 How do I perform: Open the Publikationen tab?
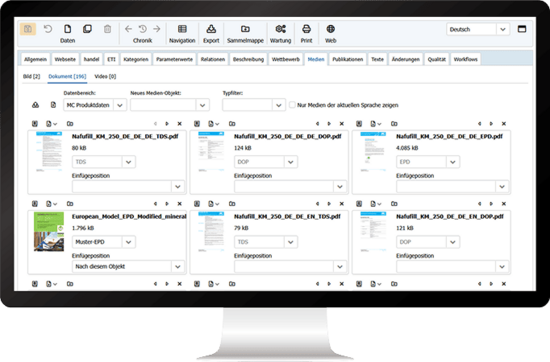pyautogui.click(x=348, y=59)
